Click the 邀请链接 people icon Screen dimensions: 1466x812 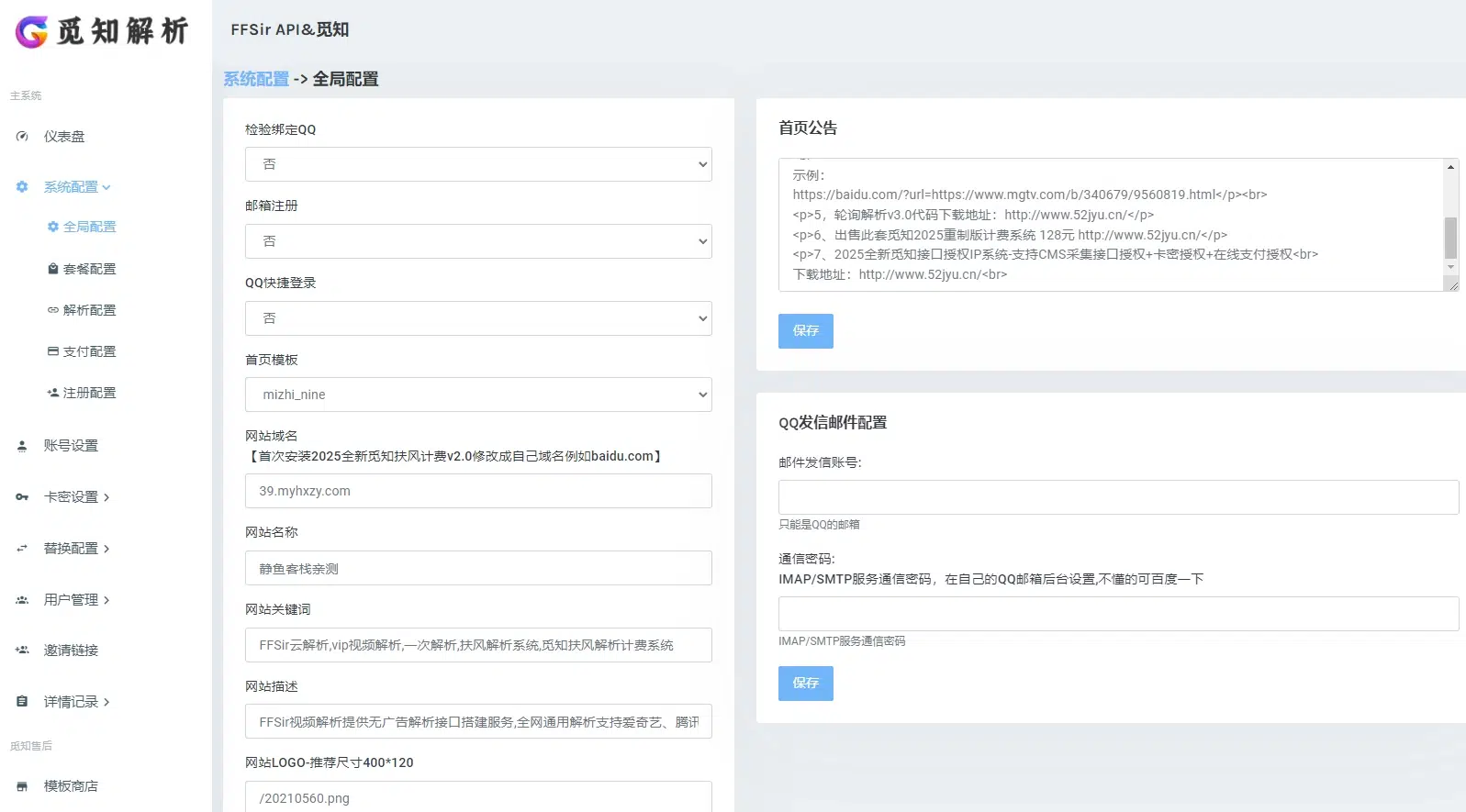22,651
